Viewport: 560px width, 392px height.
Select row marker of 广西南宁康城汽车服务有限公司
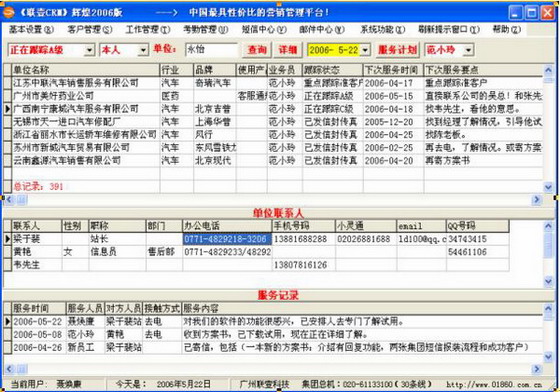(7, 109)
